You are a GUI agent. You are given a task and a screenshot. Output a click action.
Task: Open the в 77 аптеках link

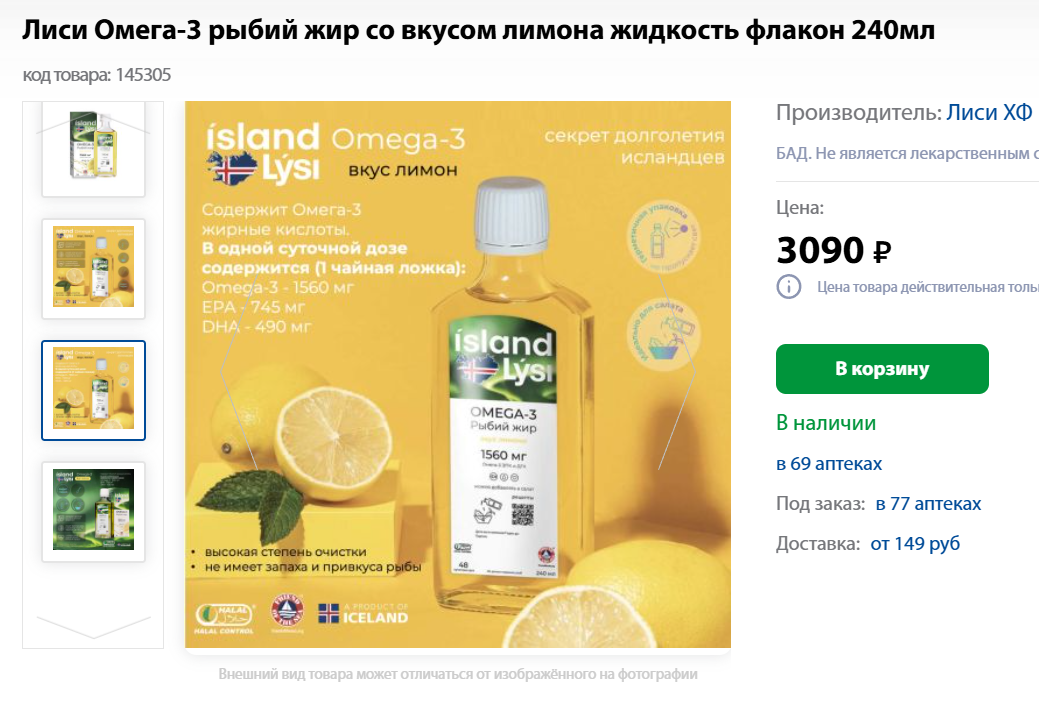tap(928, 503)
